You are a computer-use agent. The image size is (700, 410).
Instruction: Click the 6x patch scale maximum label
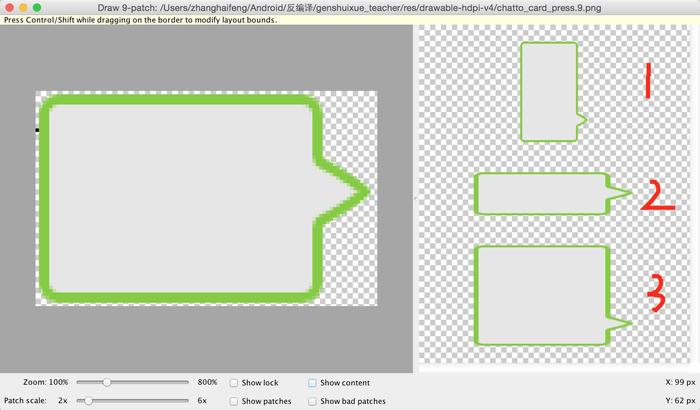point(202,401)
